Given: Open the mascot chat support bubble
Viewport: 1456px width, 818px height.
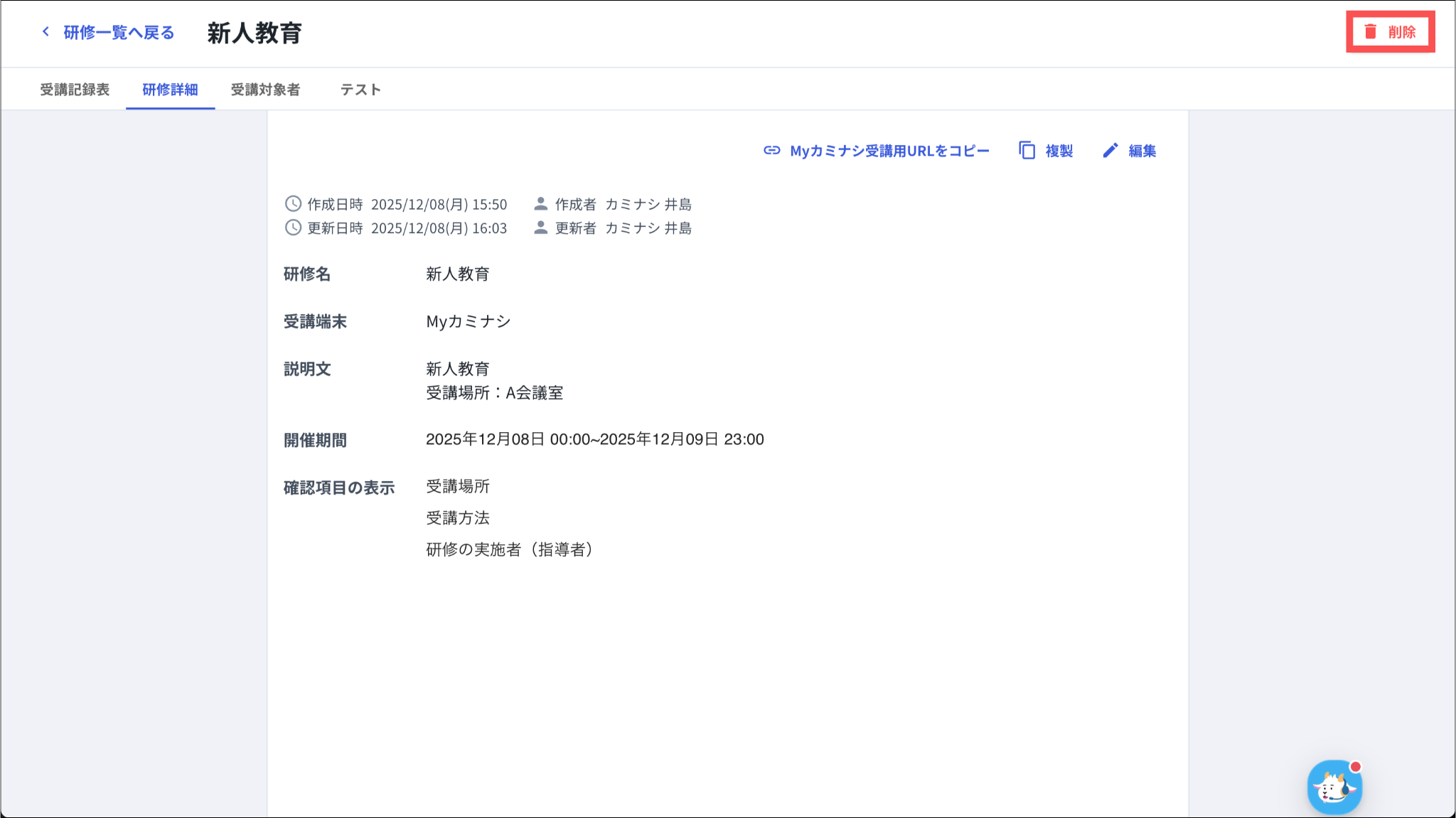Looking at the screenshot, I should tap(1334, 787).
